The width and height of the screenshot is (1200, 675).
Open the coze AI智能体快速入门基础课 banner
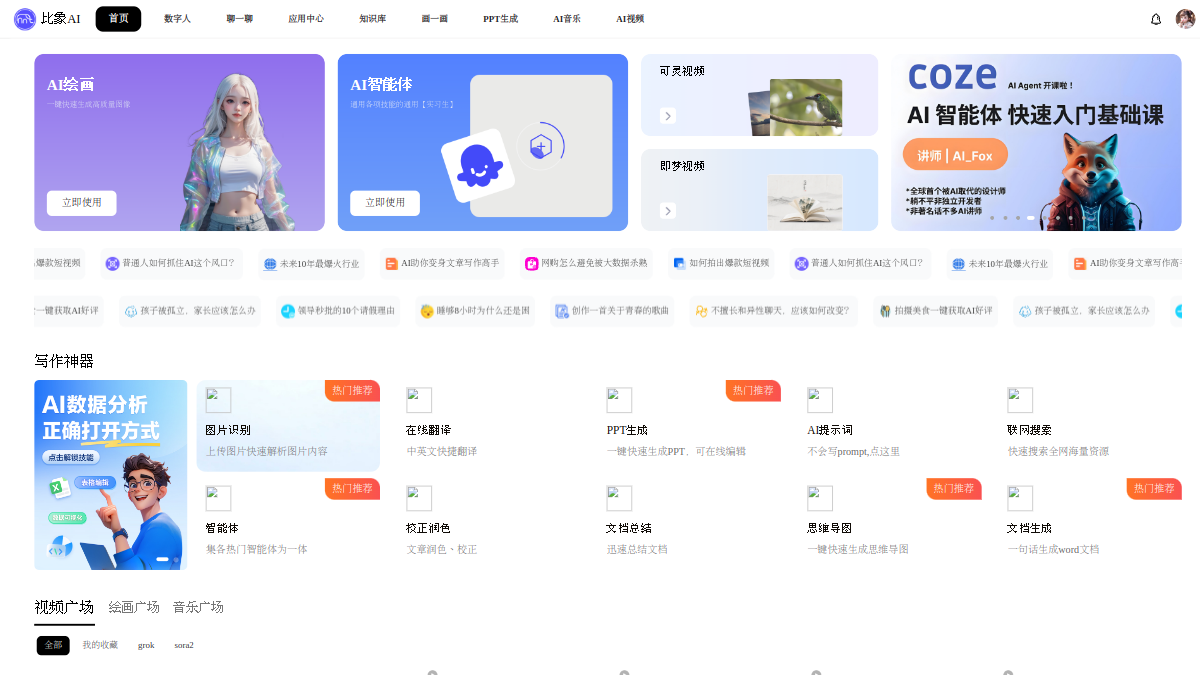[1036, 142]
